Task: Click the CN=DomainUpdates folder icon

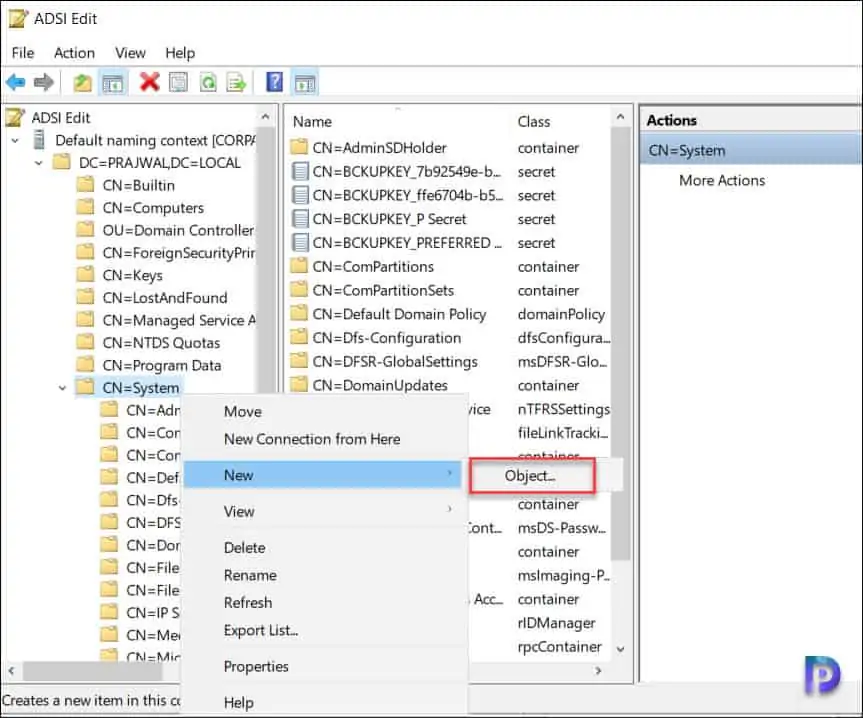Action: pos(299,384)
